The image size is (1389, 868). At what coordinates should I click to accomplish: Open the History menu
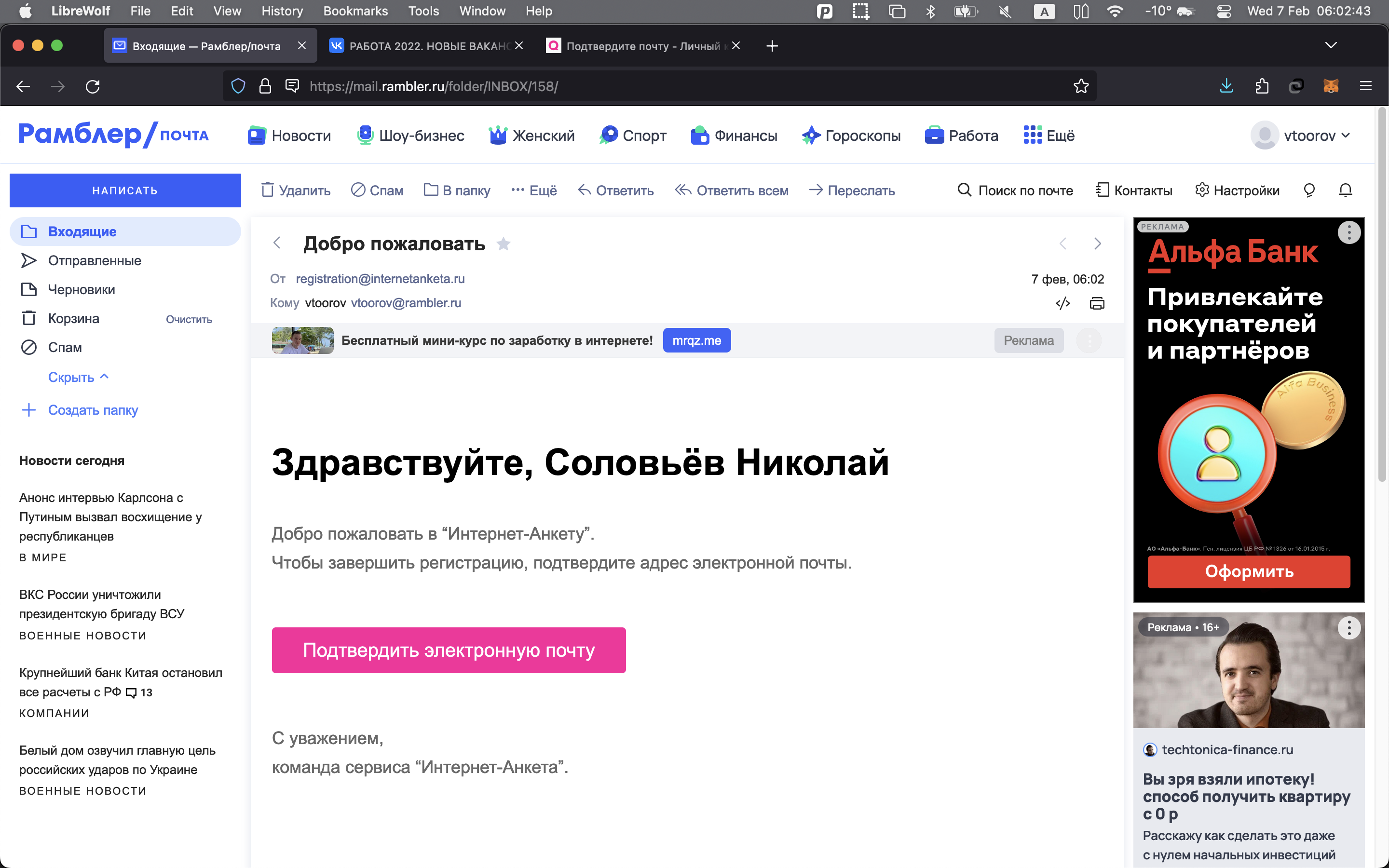(282, 11)
